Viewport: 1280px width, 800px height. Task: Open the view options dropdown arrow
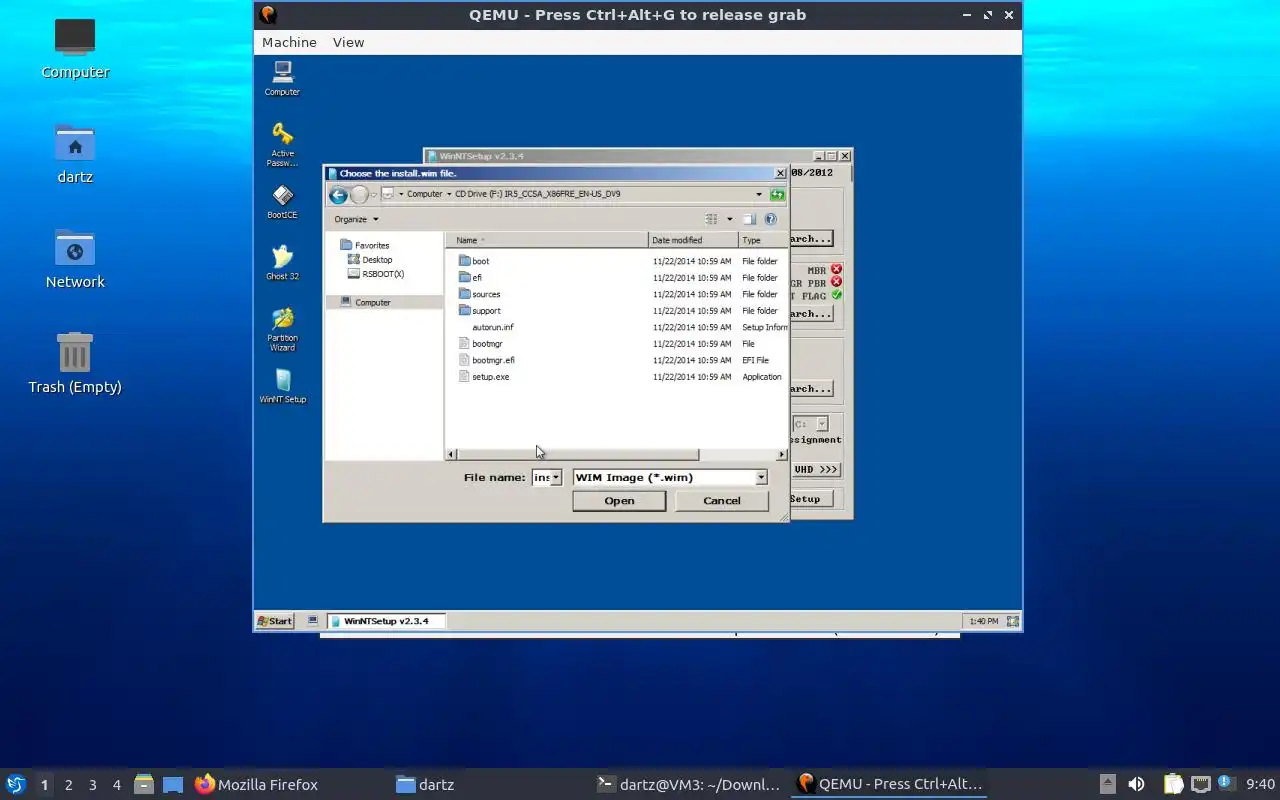pyautogui.click(x=729, y=219)
